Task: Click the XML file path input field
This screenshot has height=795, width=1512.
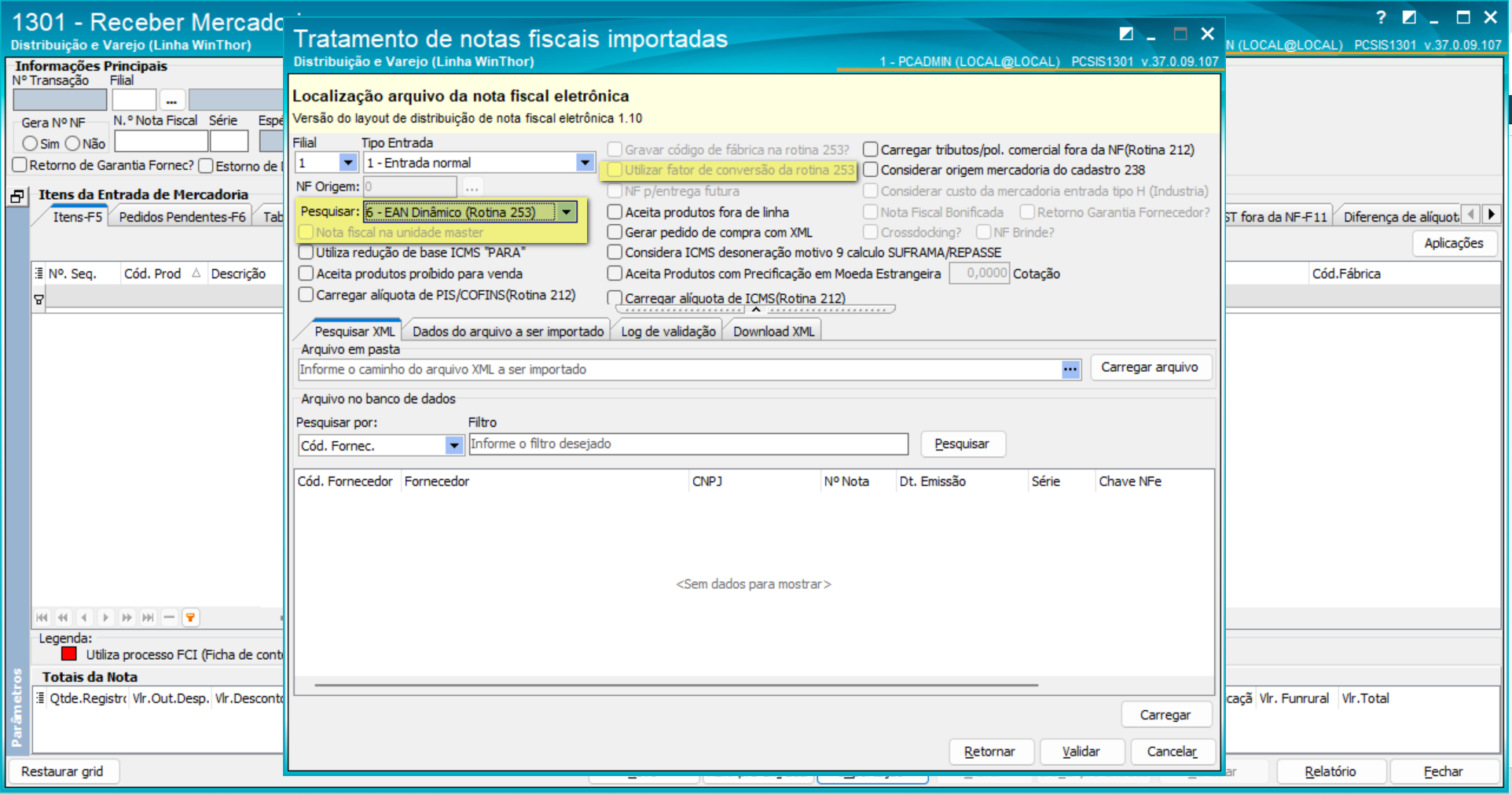Action: (679, 370)
